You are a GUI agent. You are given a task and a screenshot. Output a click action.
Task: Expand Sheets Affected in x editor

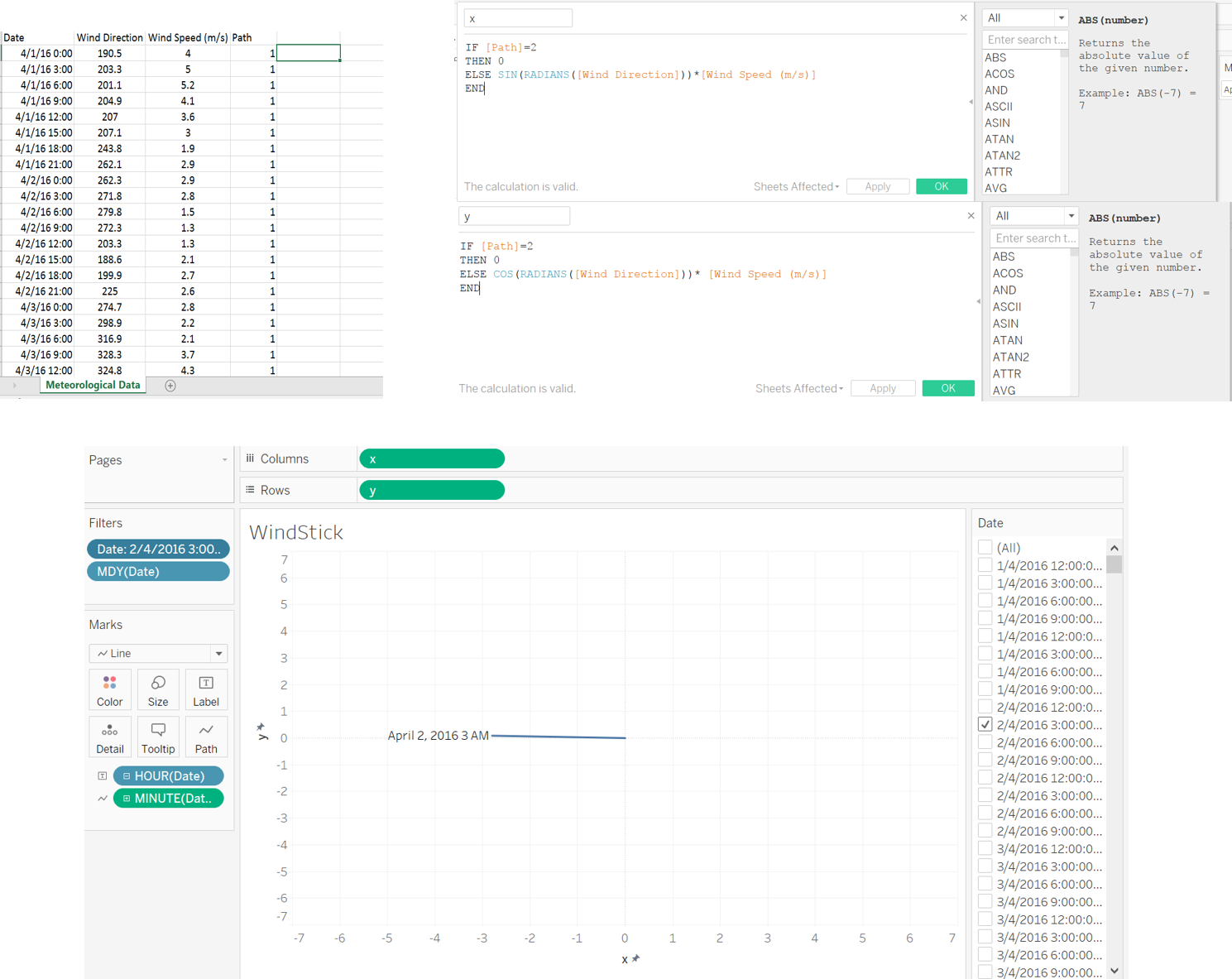tap(796, 187)
